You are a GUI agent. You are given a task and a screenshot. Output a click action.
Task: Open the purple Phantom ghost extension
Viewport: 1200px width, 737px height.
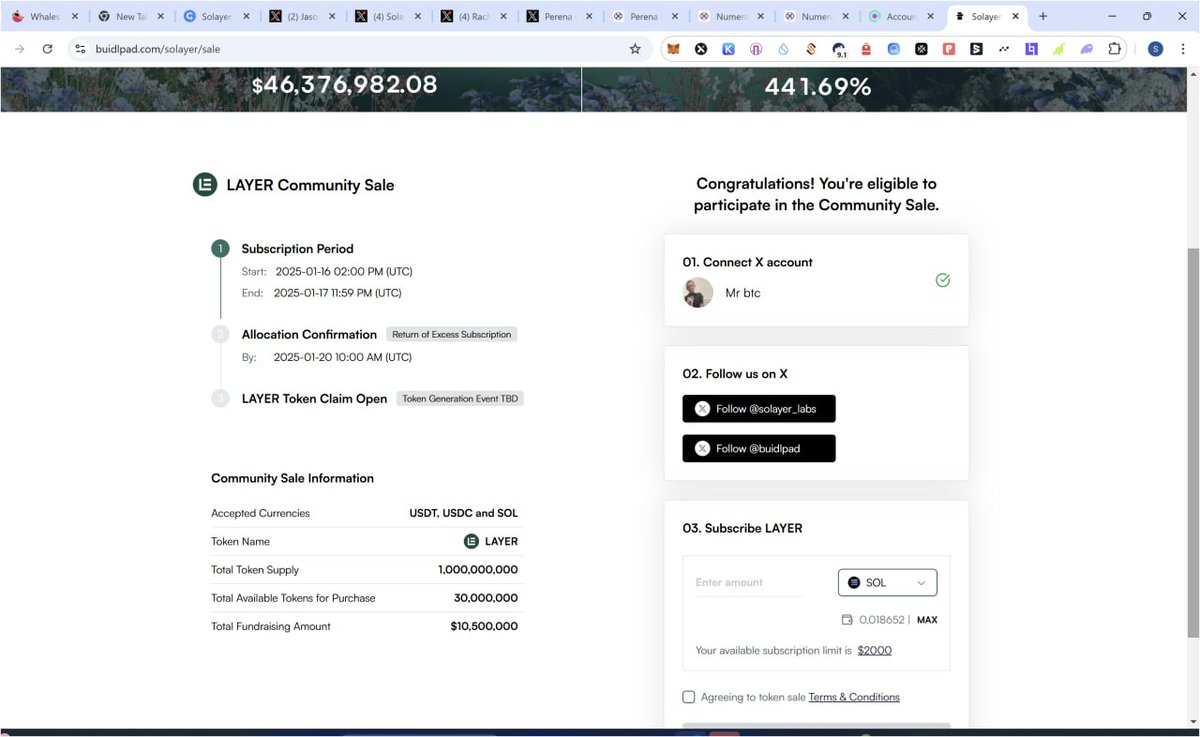1087,49
